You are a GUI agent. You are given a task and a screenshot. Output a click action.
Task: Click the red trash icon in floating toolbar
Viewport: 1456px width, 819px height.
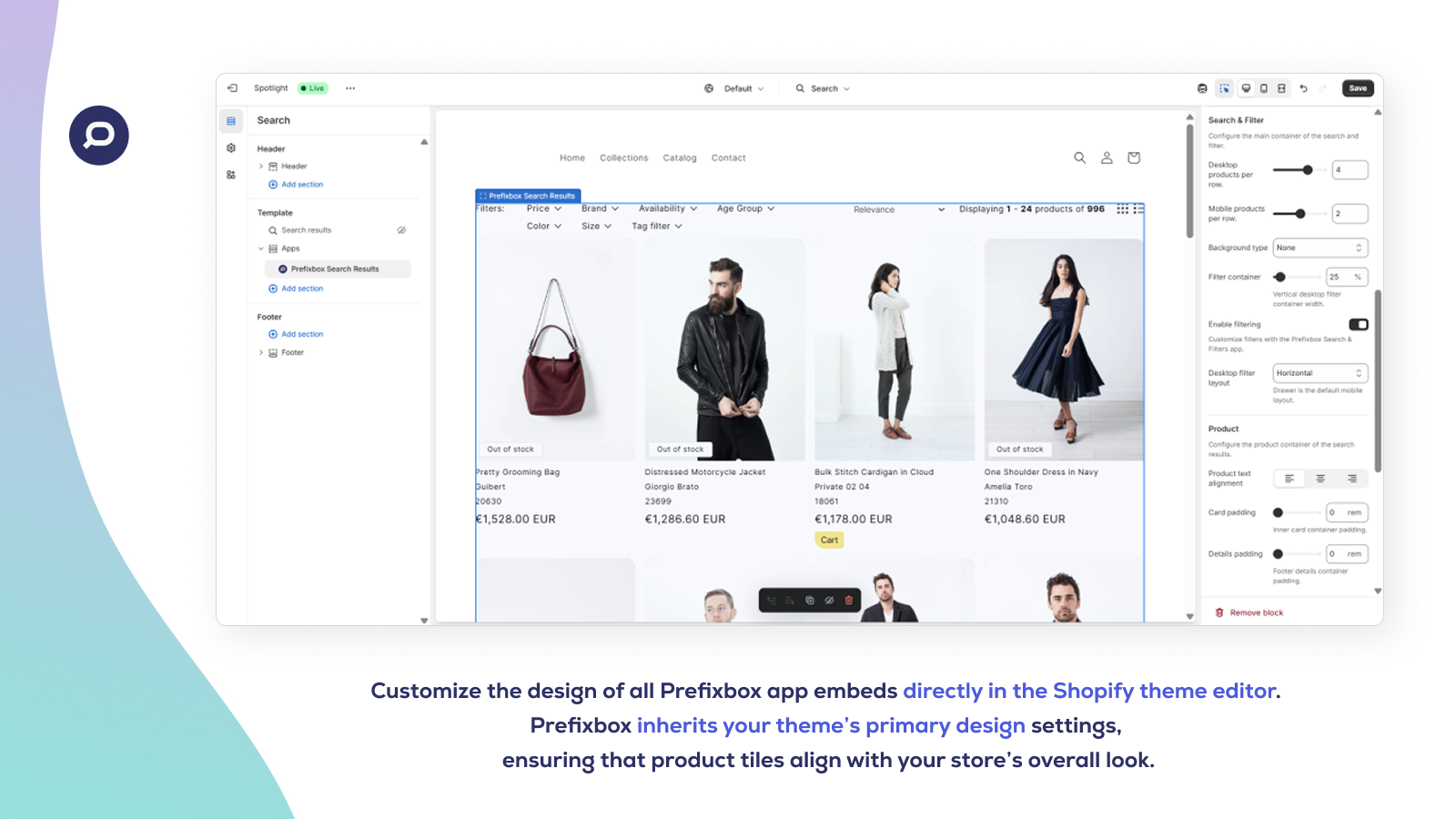(x=849, y=601)
